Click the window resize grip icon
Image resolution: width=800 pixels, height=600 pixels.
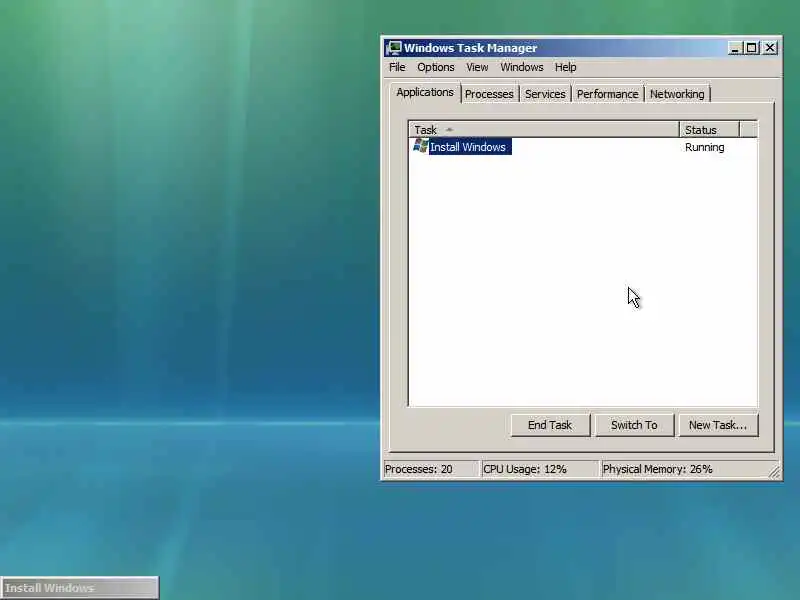[x=774, y=472]
